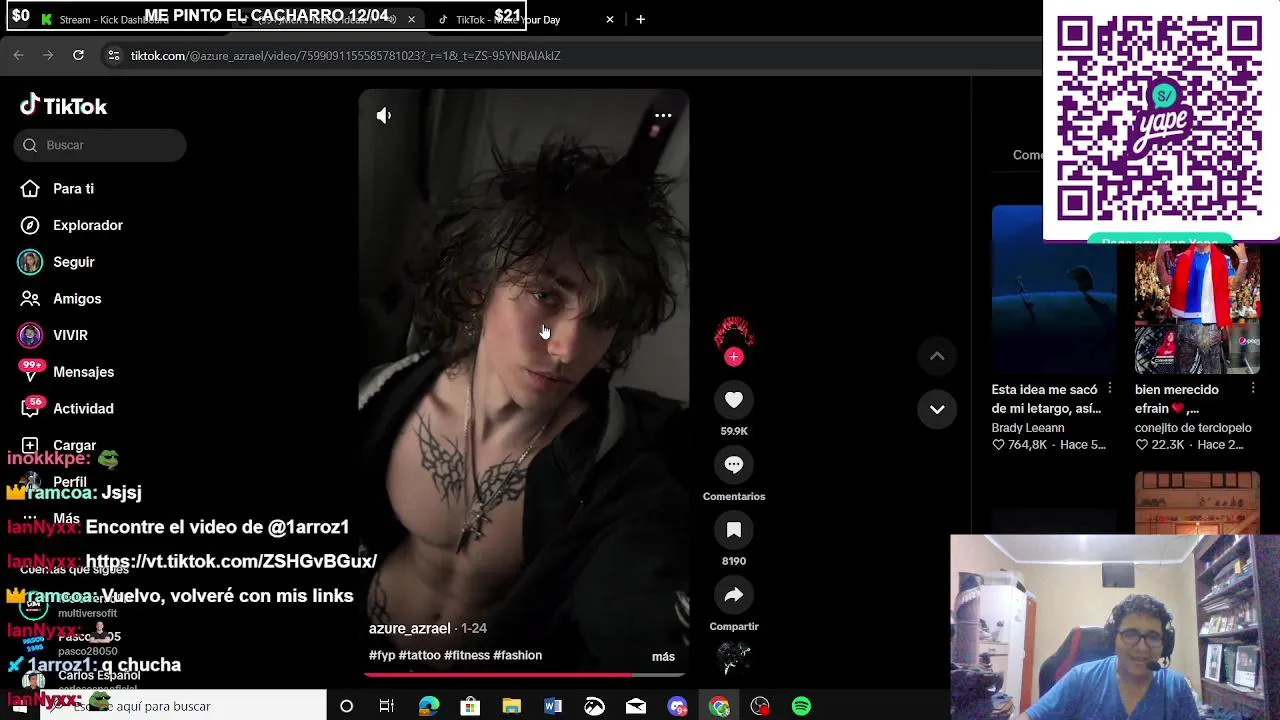The width and height of the screenshot is (1280, 720).
Task: Open Task View on the taskbar
Action: [387, 706]
